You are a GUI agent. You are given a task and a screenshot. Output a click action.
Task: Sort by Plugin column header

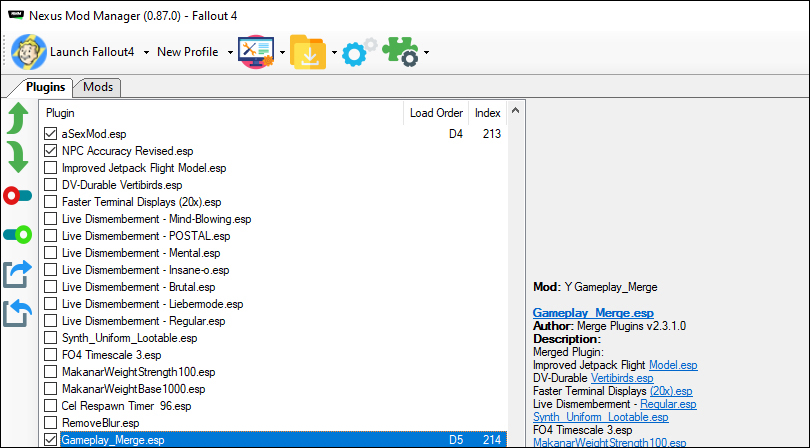point(222,113)
